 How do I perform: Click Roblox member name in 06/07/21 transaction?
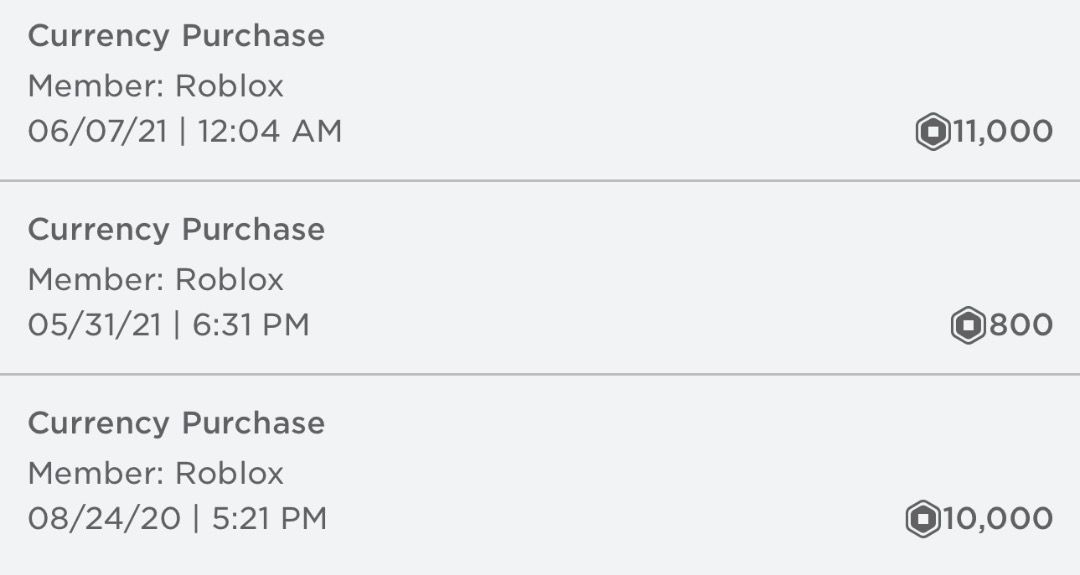229,86
